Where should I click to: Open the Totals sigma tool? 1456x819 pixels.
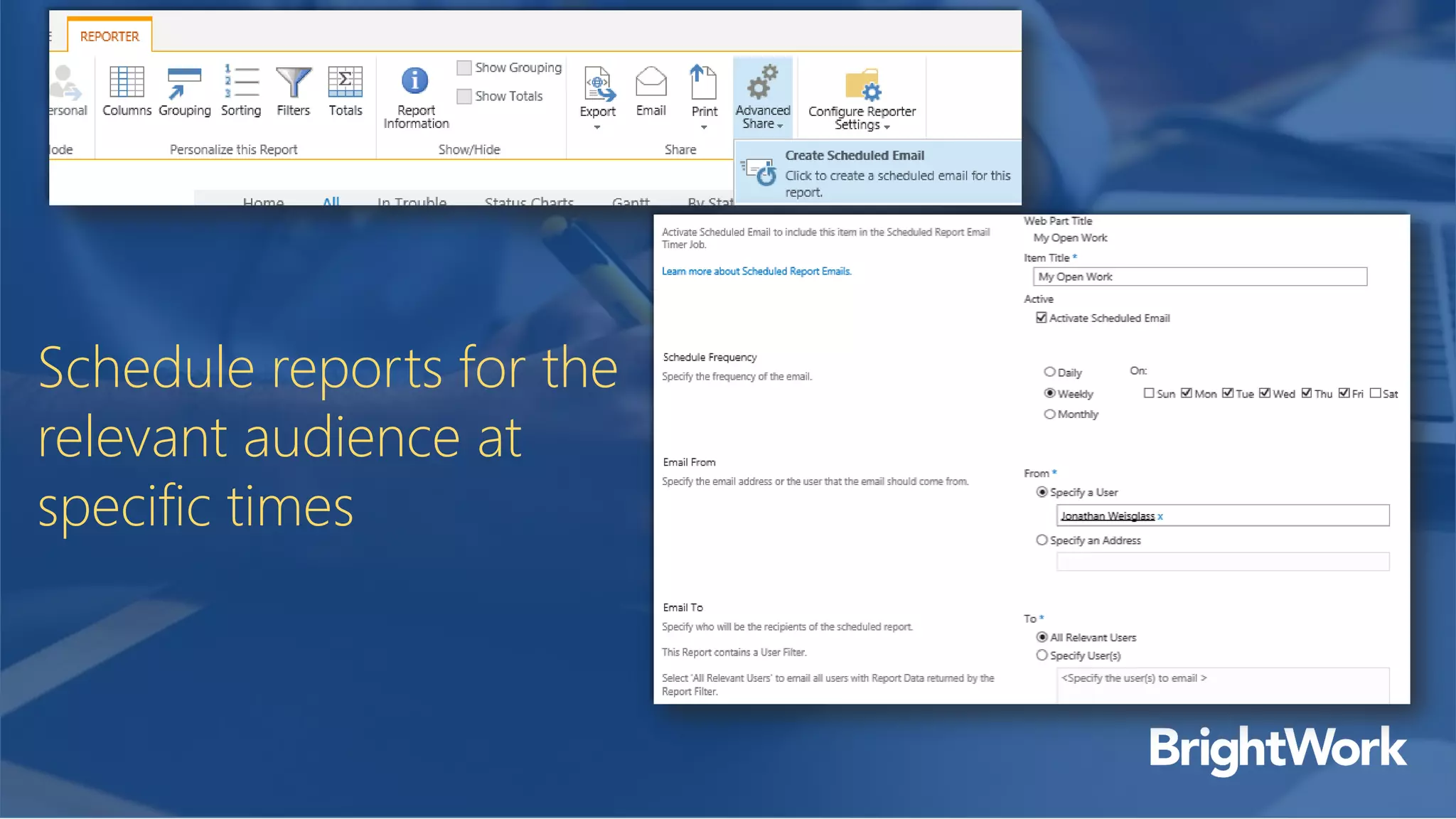pos(346,91)
